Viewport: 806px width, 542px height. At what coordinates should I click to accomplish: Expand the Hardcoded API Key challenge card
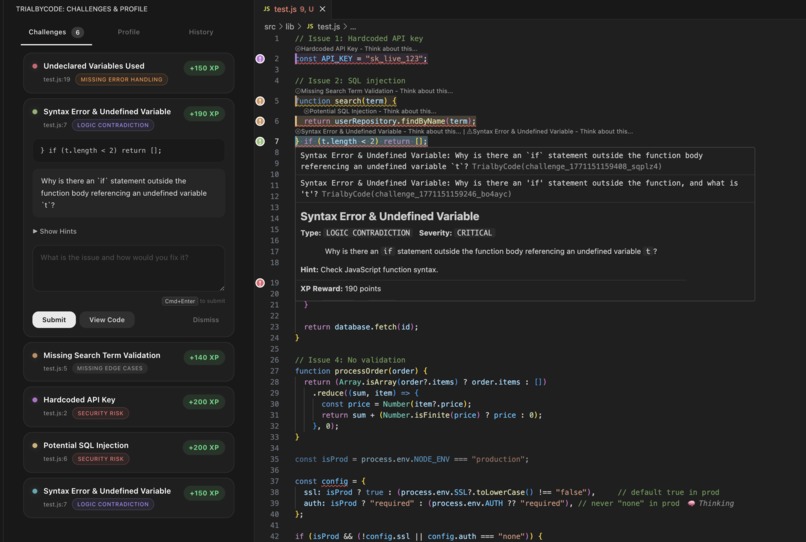pos(129,406)
